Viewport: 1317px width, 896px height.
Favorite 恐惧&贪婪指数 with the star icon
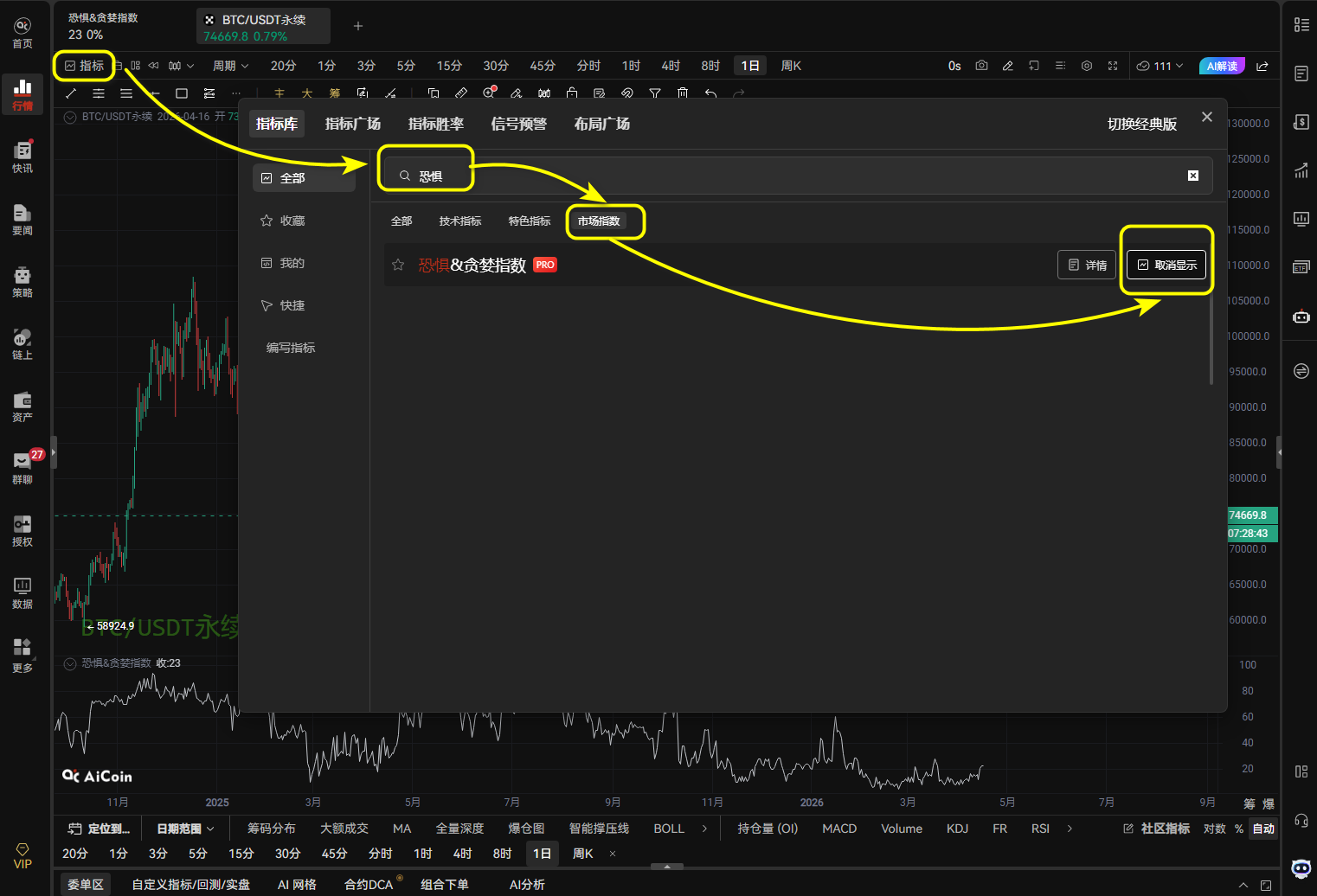click(x=398, y=265)
